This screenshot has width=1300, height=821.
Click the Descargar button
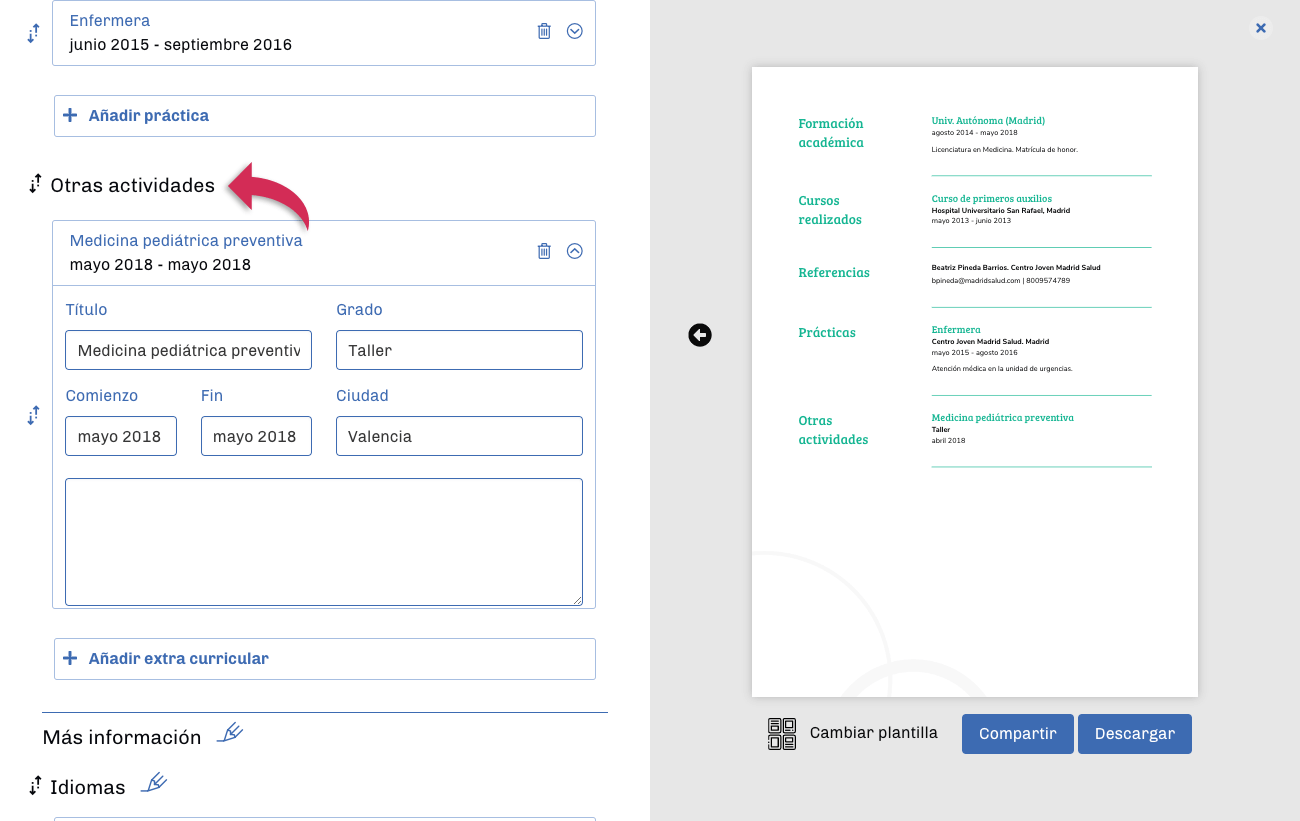pyautogui.click(x=1135, y=734)
